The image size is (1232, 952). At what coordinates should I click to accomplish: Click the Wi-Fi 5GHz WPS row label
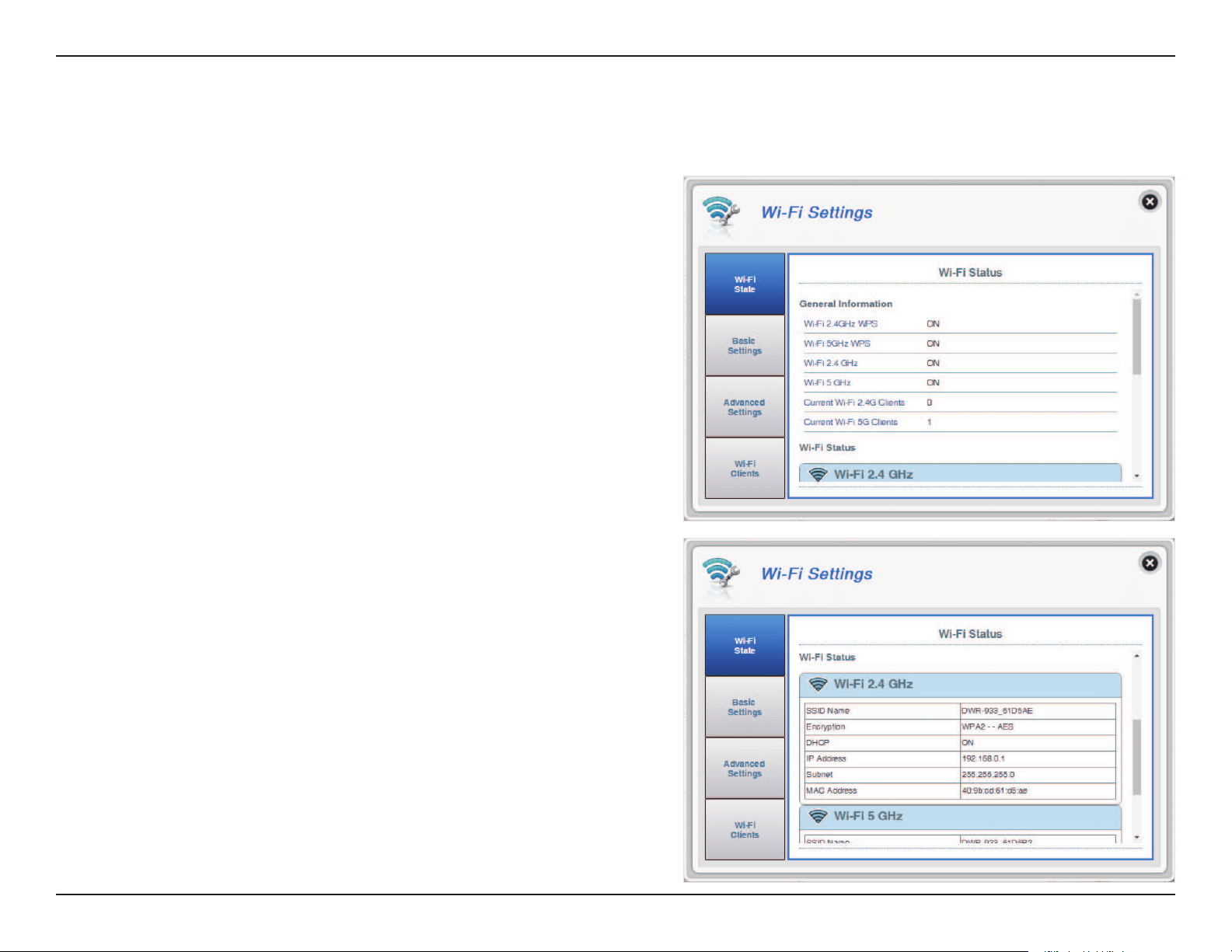837,343
